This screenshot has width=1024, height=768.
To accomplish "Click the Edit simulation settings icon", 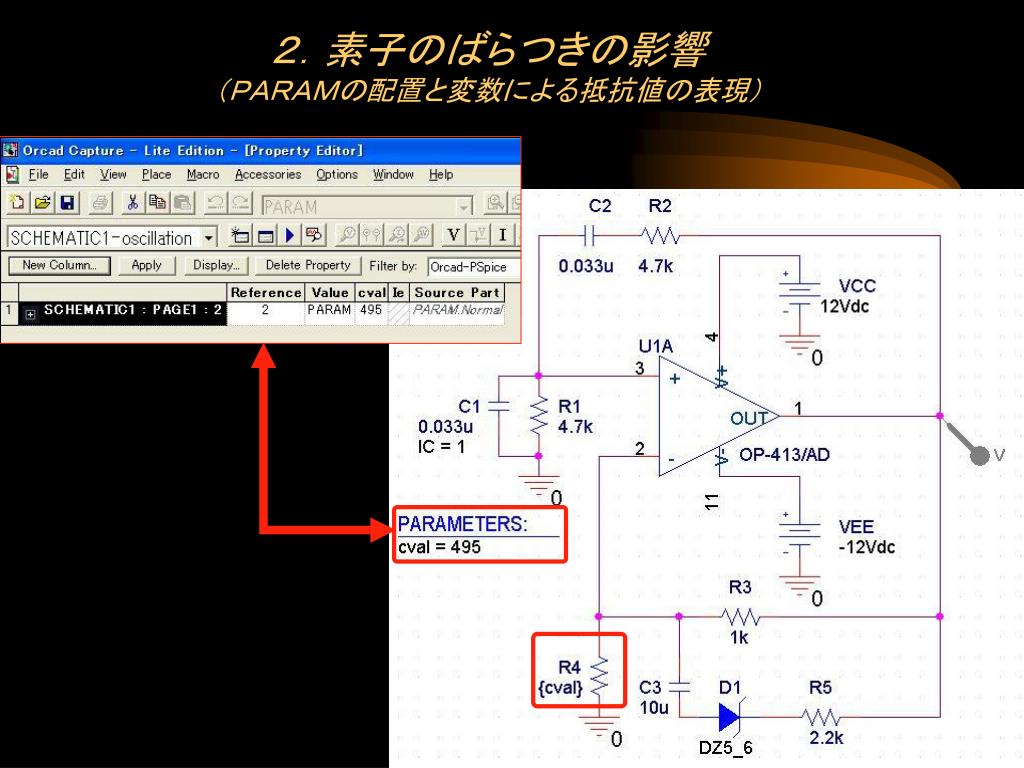I will [x=265, y=235].
